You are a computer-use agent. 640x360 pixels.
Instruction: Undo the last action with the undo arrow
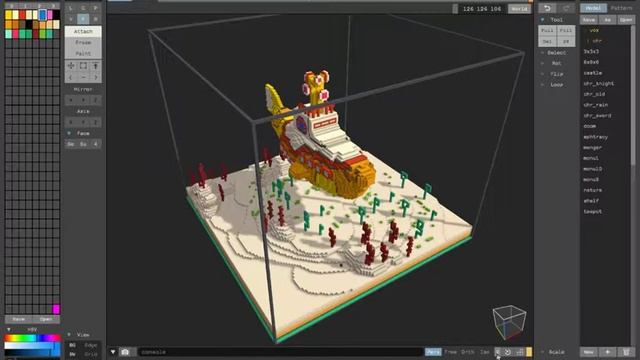point(547,8)
